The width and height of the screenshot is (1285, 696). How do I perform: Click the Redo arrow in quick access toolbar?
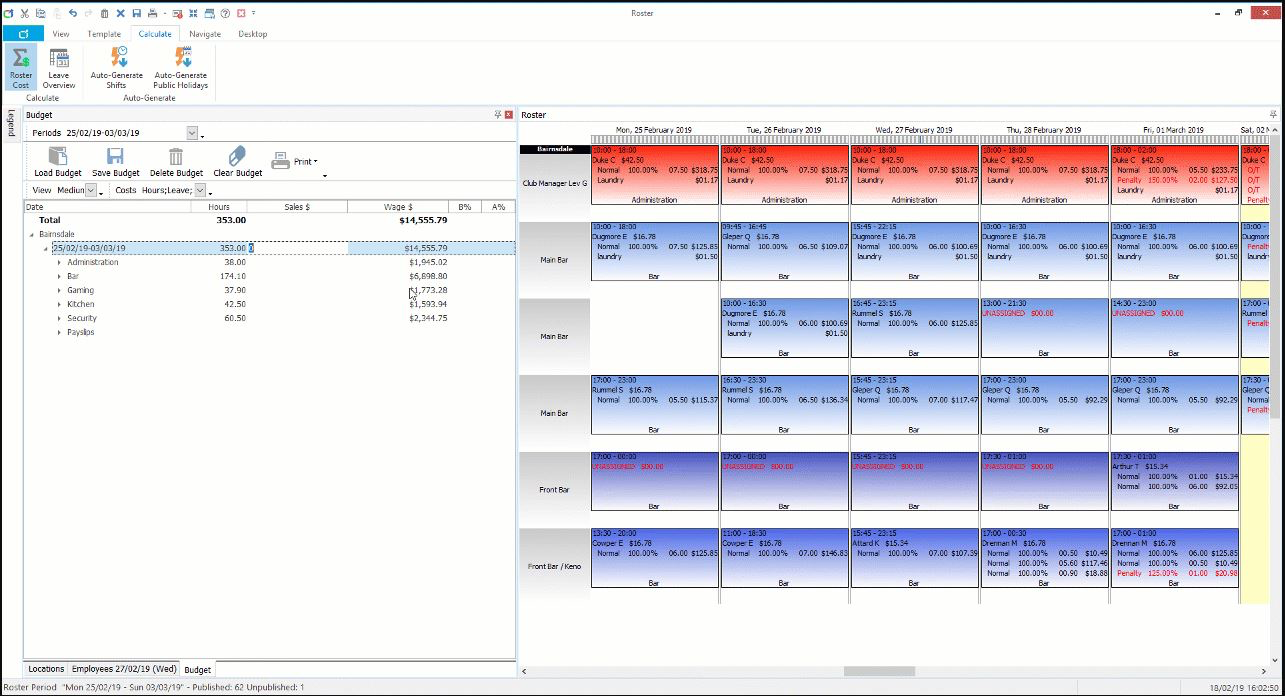(89, 13)
